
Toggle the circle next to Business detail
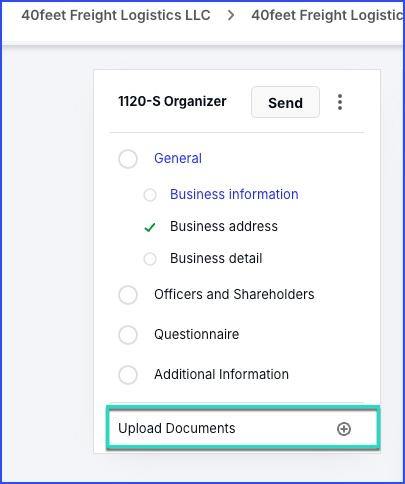[150, 259]
